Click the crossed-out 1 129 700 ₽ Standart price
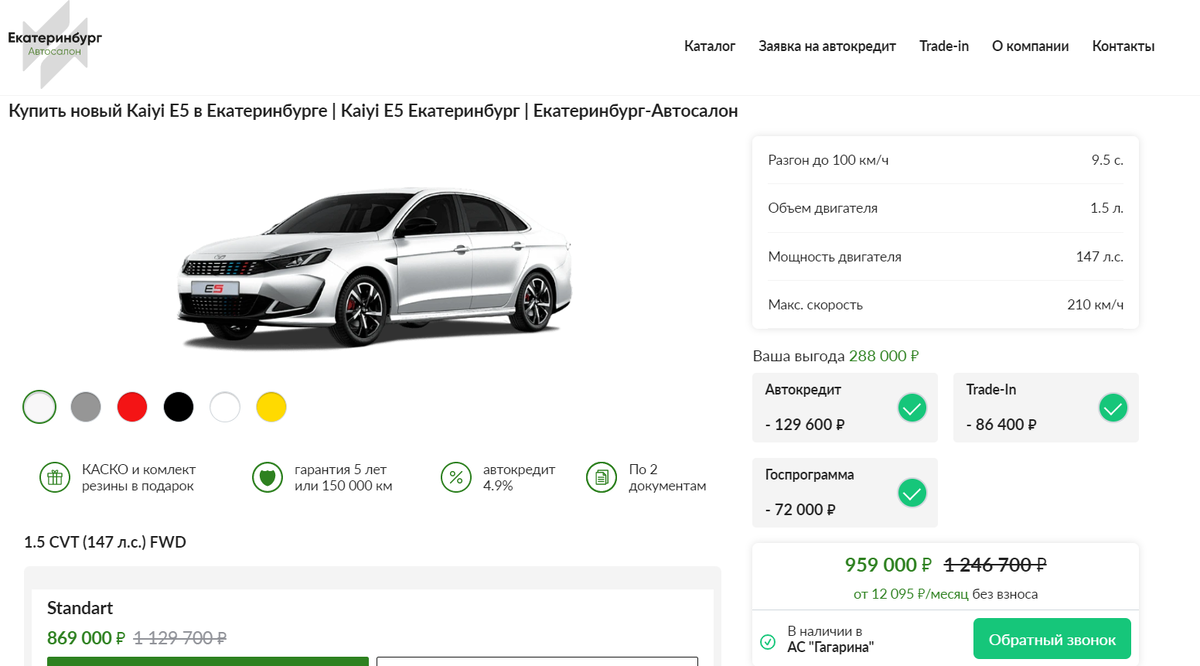1200x666 pixels. coord(180,638)
